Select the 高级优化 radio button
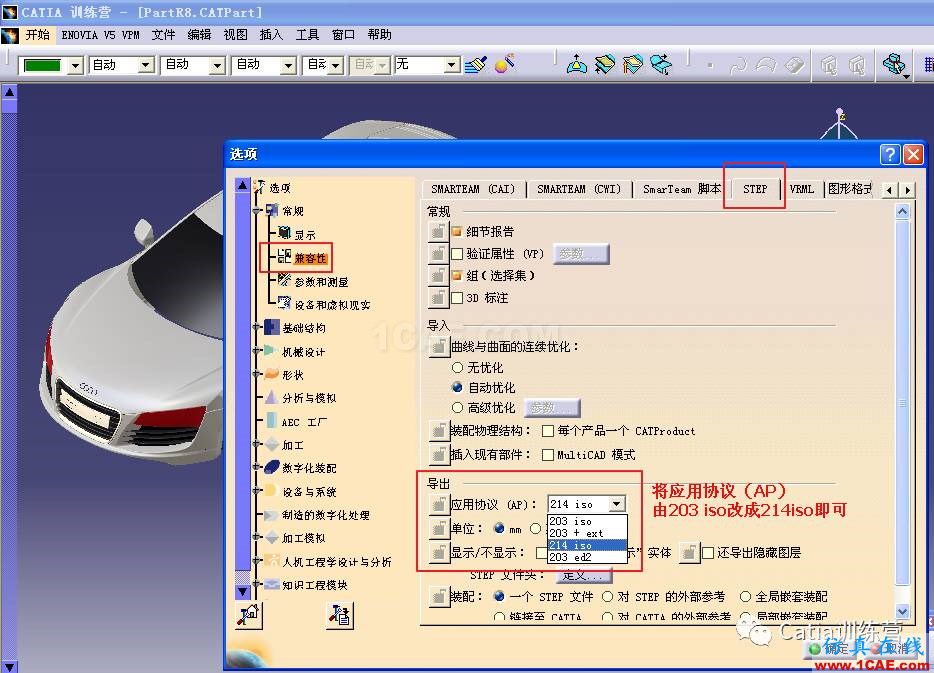Viewport: 934px width, 673px height. (x=457, y=407)
